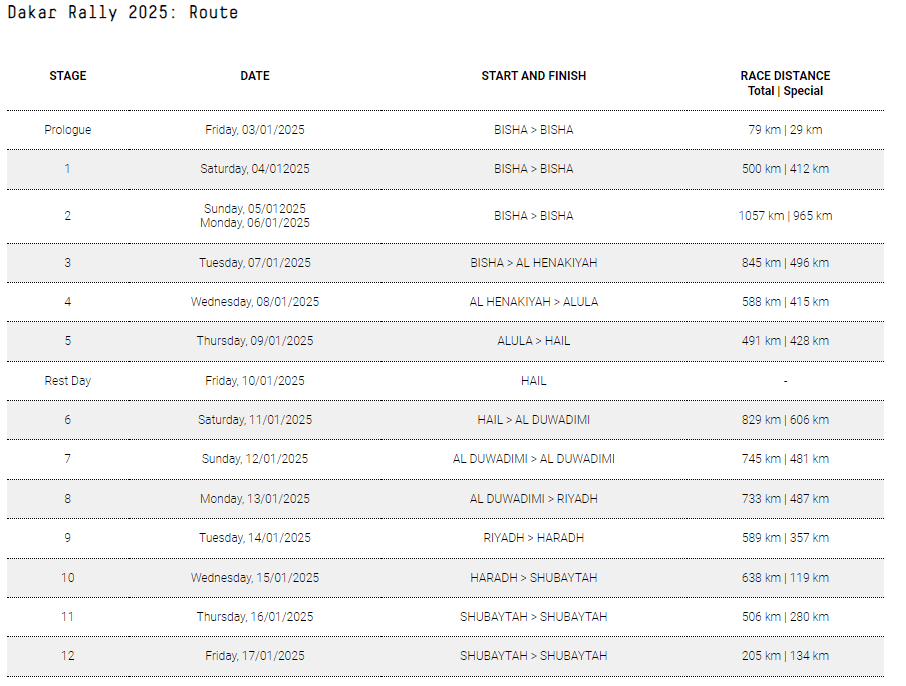The image size is (906, 686).
Task: Click the 'AL HENAKIYAH > ALULA' route cell
Action: (x=533, y=302)
